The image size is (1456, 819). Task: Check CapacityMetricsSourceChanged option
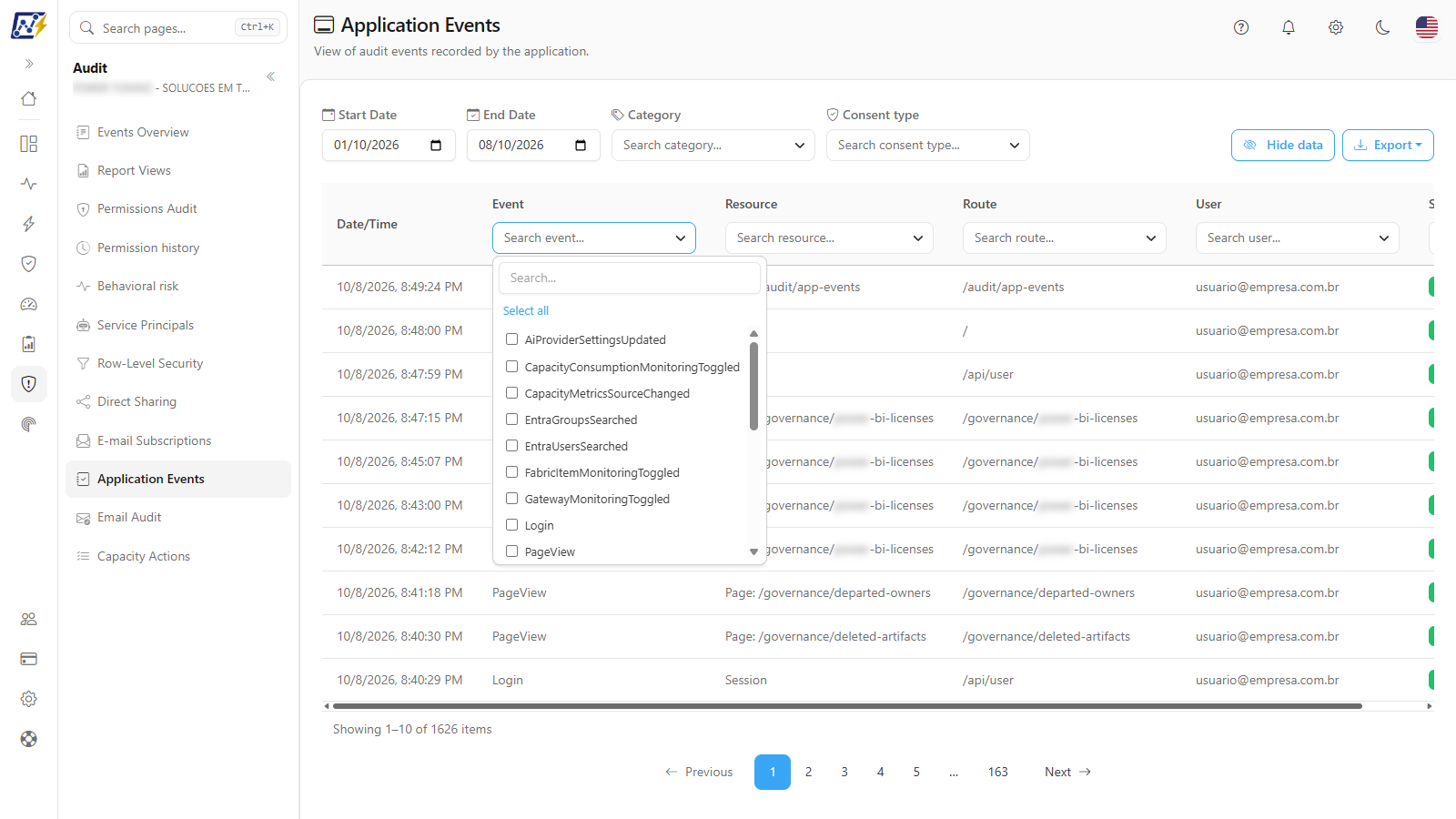click(512, 393)
